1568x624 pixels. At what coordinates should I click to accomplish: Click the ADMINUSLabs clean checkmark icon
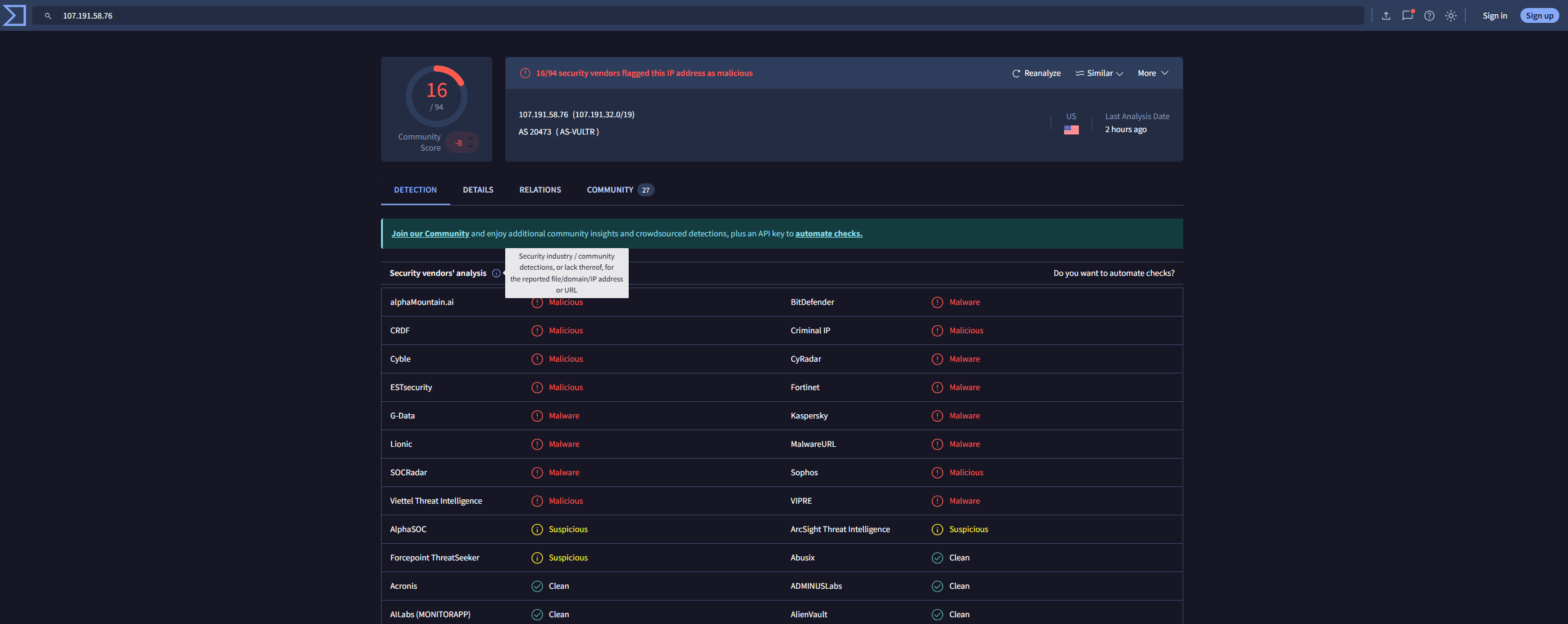[x=937, y=586]
